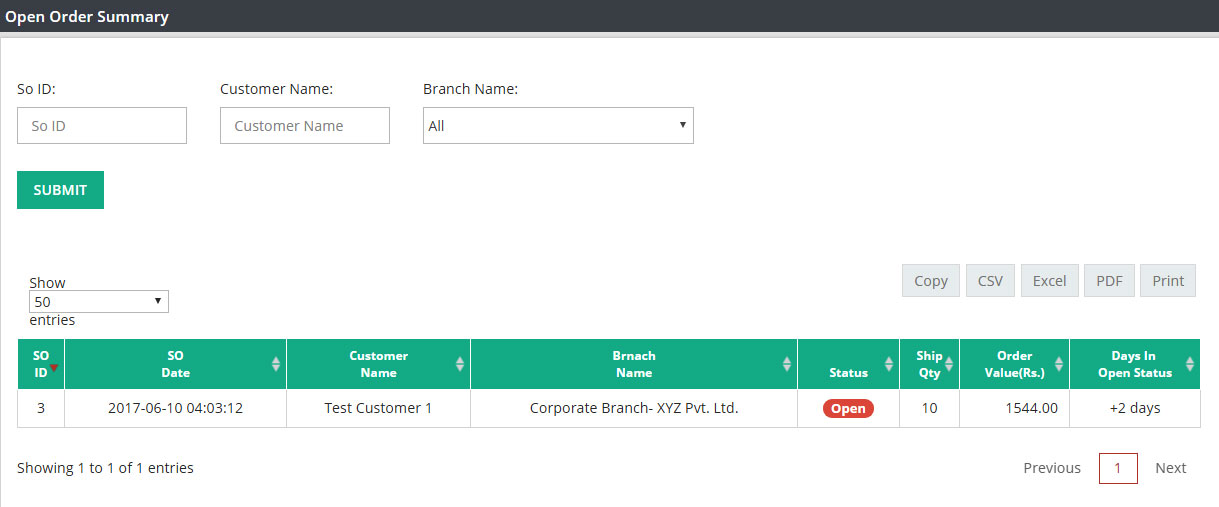
Task: Focus the Customer Name text box
Action: tap(305, 126)
